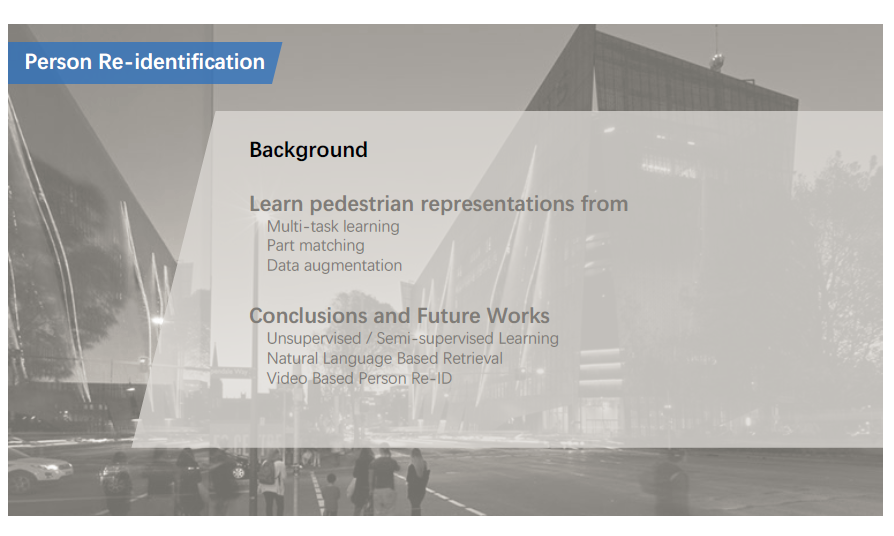Select the Background heading
The height and width of the screenshot is (536, 894).
[x=308, y=150]
